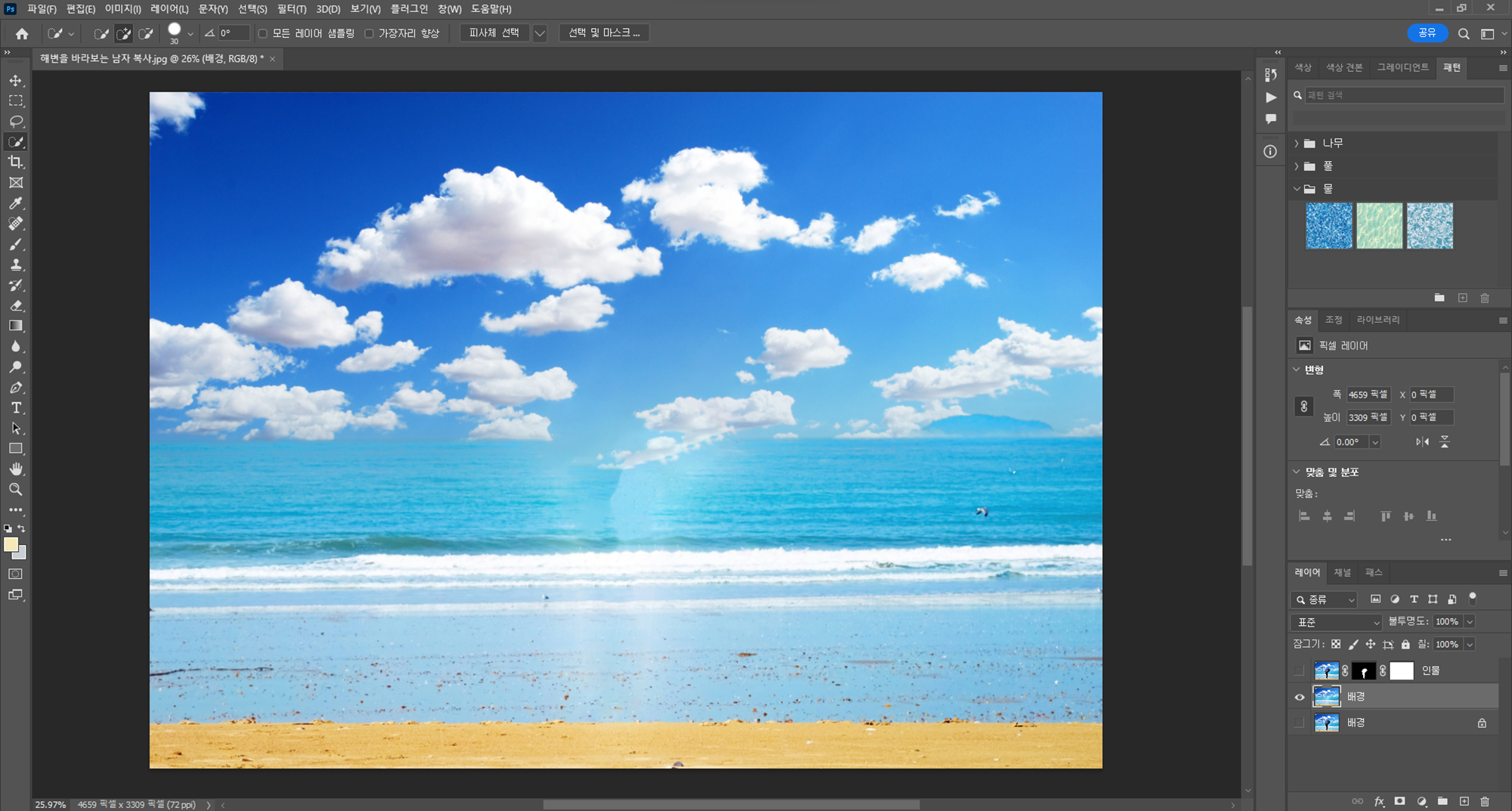This screenshot has height=811, width=1512.
Task: Expand the 나무 pattern folder
Action: [x=1297, y=143]
